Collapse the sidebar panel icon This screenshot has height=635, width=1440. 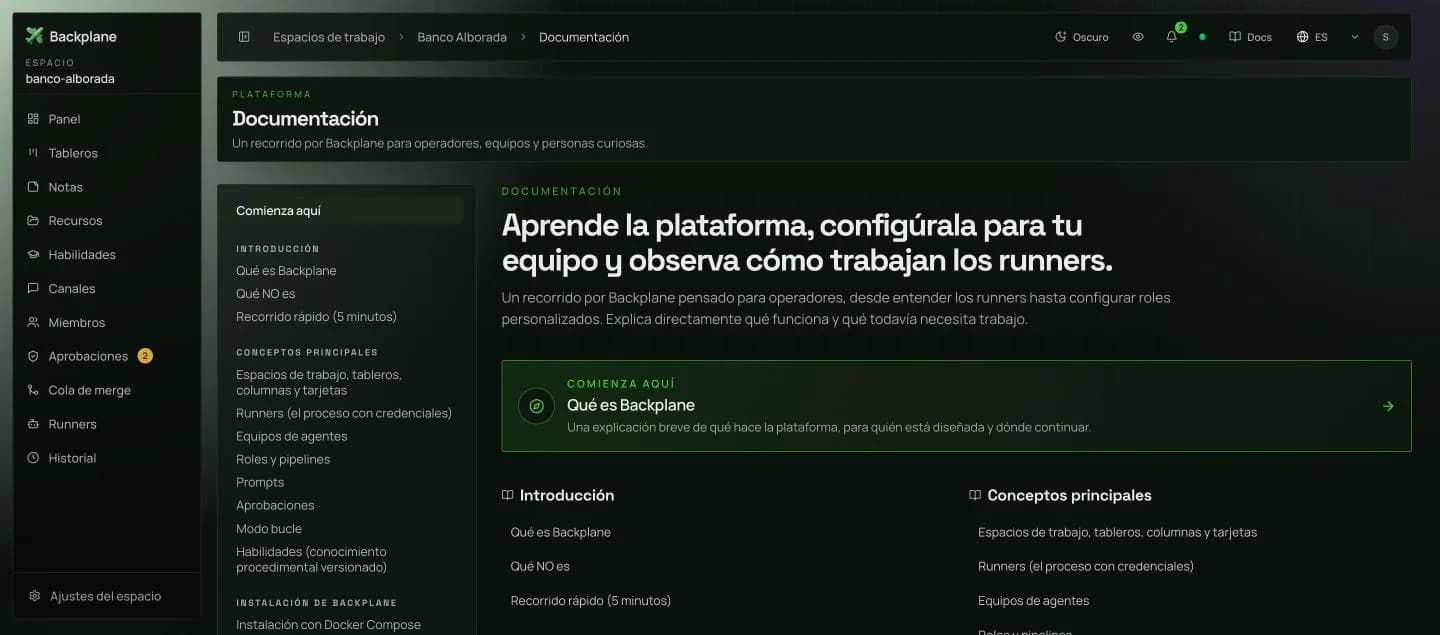coord(244,37)
